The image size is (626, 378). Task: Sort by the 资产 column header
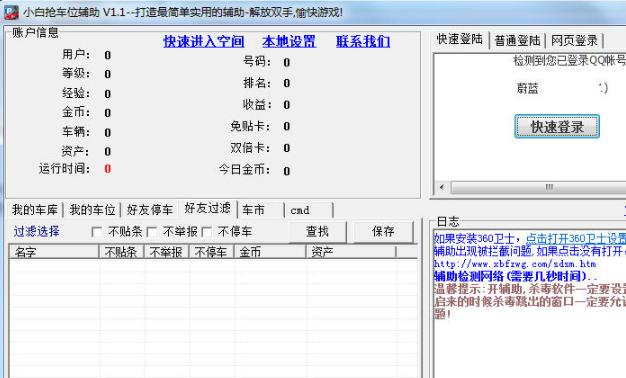coord(351,252)
